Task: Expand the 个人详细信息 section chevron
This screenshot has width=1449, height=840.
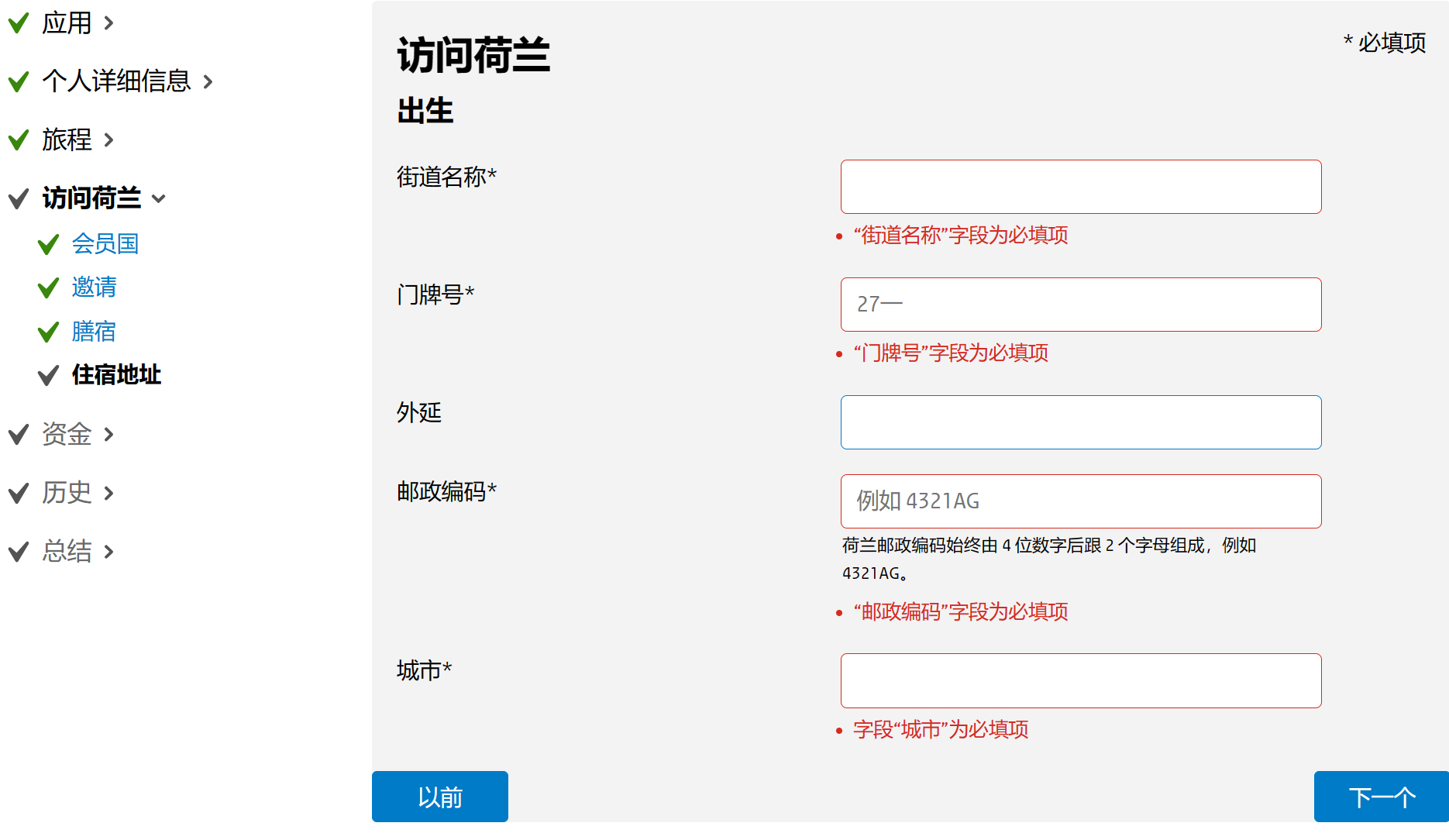Action: pos(208,81)
